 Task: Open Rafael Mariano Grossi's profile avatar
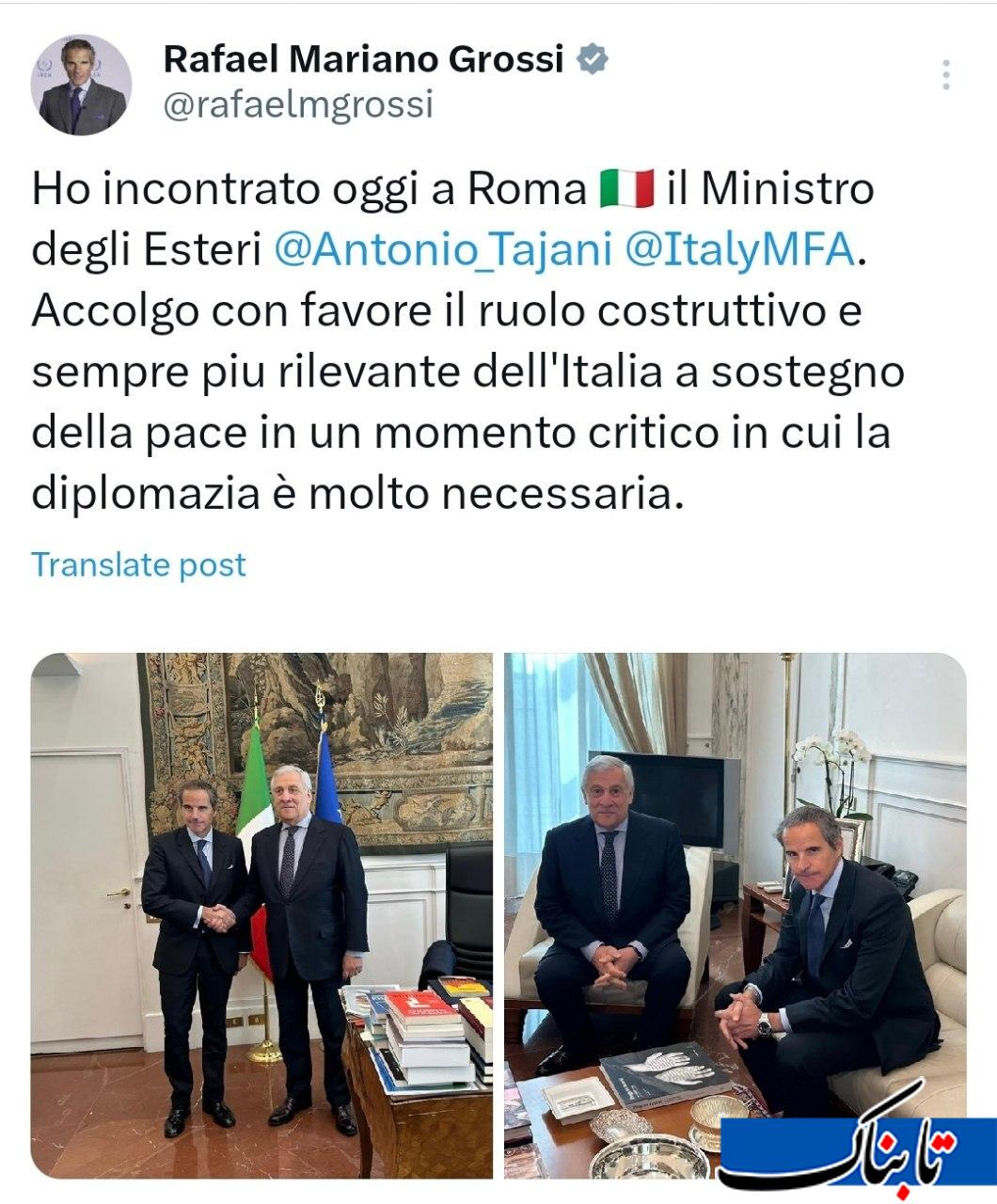[82, 86]
